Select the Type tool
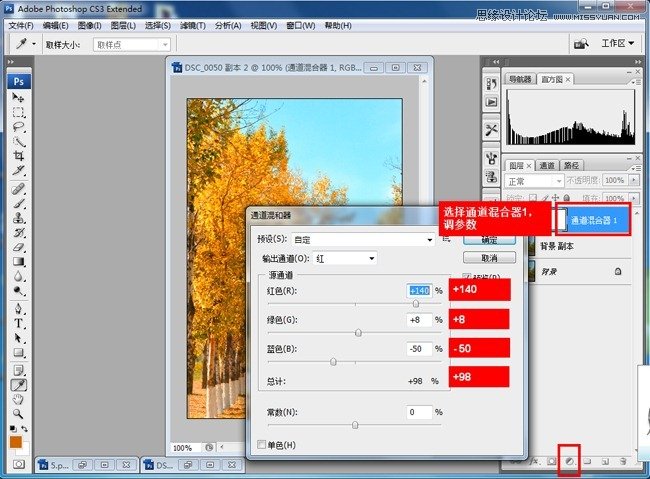 [x=18, y=323]
